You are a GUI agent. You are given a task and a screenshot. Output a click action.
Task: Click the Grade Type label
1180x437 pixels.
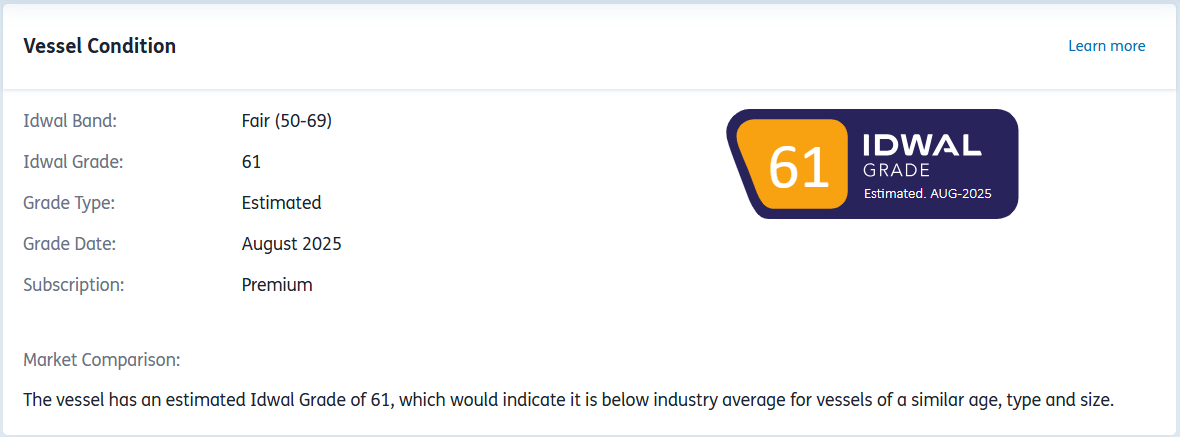point(68,203)
